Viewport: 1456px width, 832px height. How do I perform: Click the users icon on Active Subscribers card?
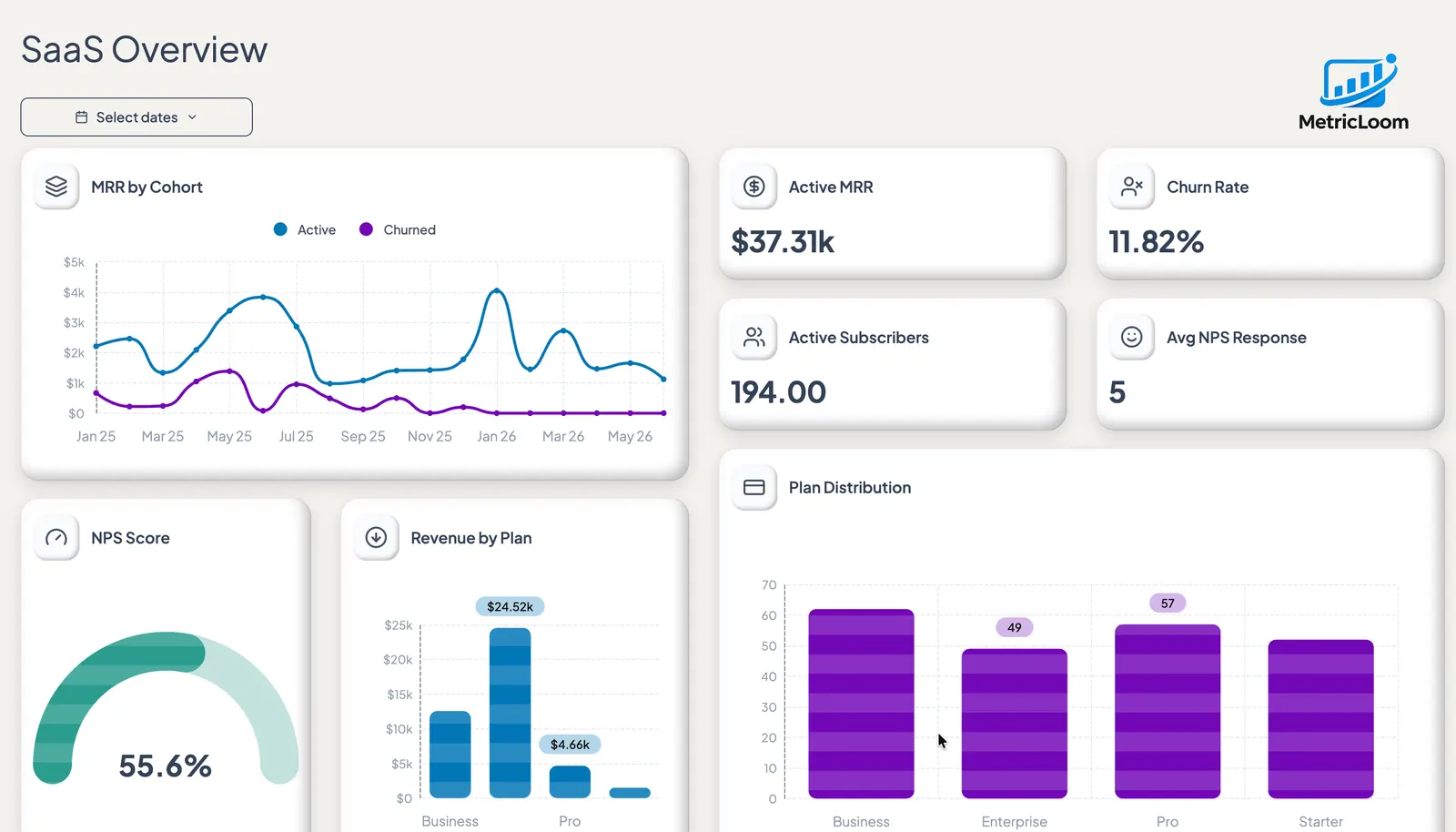click(x=754, y=337)
